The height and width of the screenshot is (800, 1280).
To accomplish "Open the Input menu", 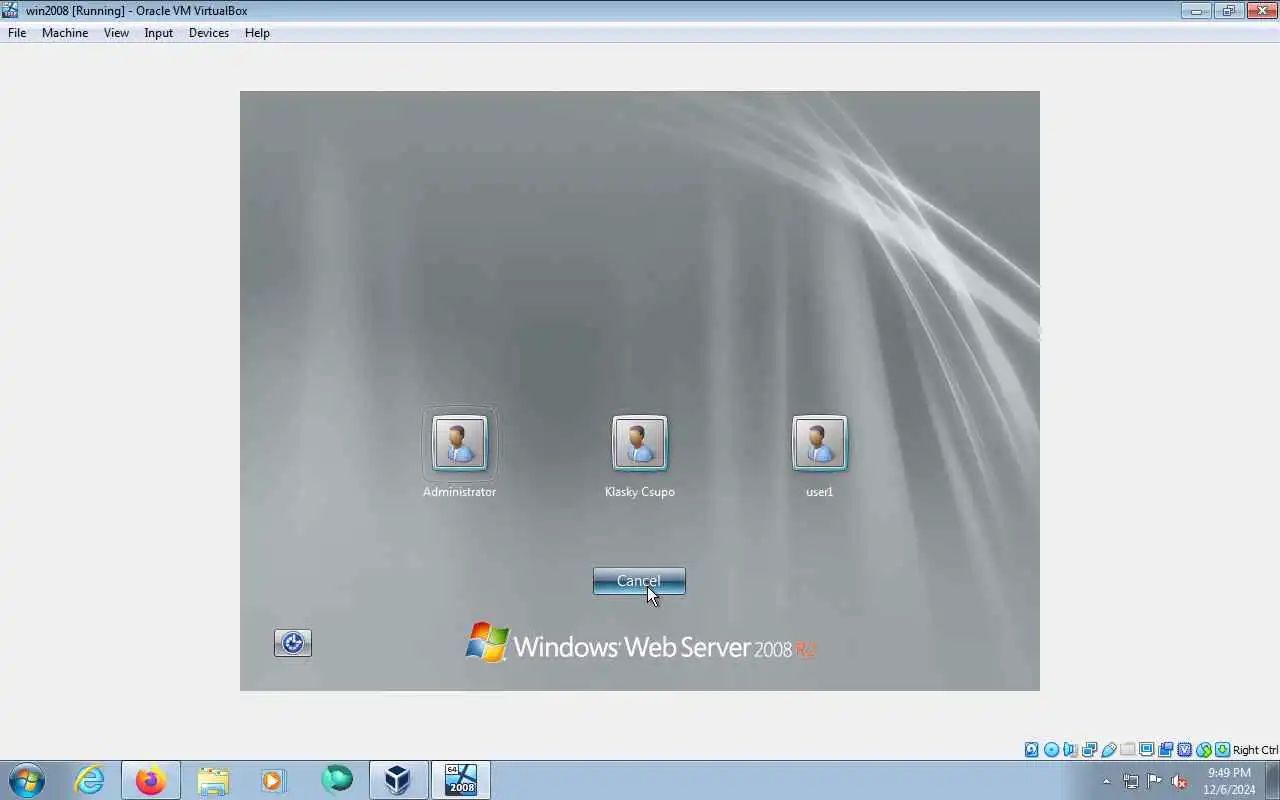I will pyautogui.click(x=158, y=33).
